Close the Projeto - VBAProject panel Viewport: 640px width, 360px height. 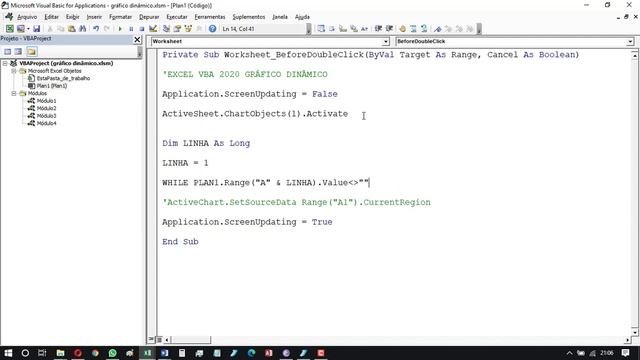137,40
